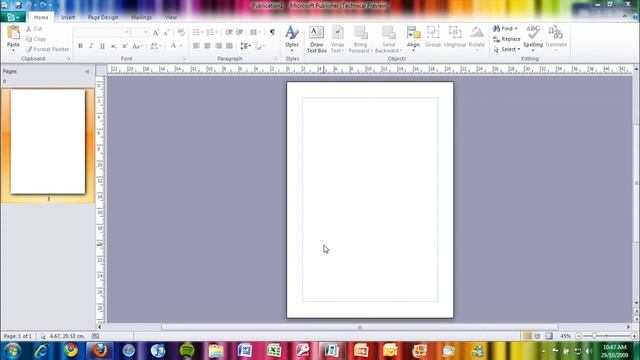The width and height of the screenshot is (640, 360).
Task: Adjust the zoom slider handle
Action: (x=594, y=336)
